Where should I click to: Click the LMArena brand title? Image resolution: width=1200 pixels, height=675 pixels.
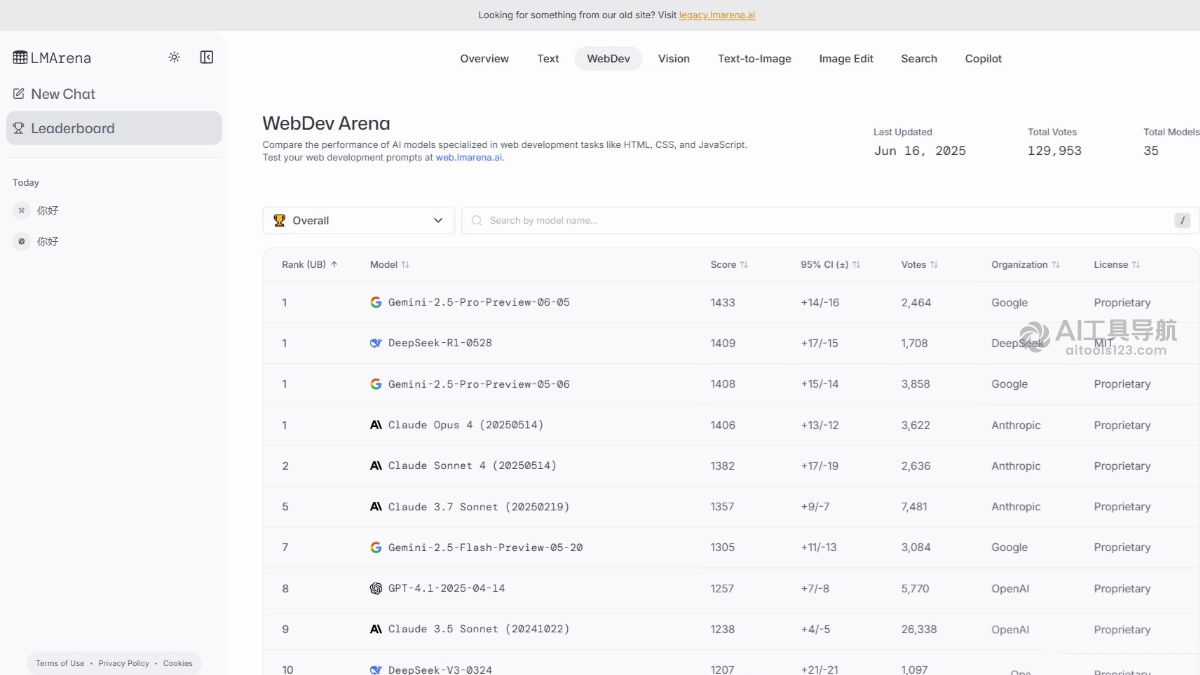[x=61, y=58]
